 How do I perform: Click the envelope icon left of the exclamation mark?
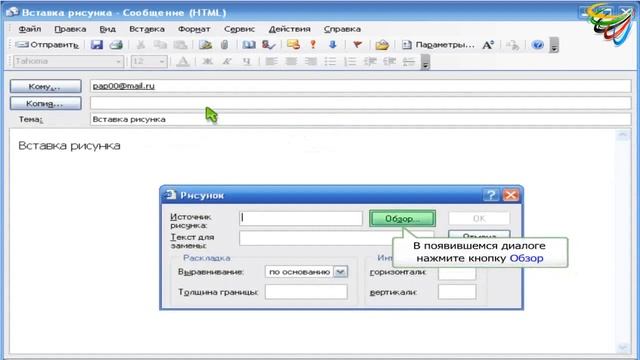(x=293, y=44)
